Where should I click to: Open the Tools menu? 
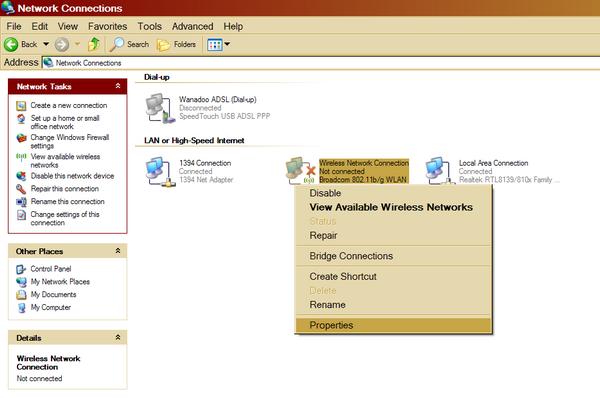[x=150, y=26]
